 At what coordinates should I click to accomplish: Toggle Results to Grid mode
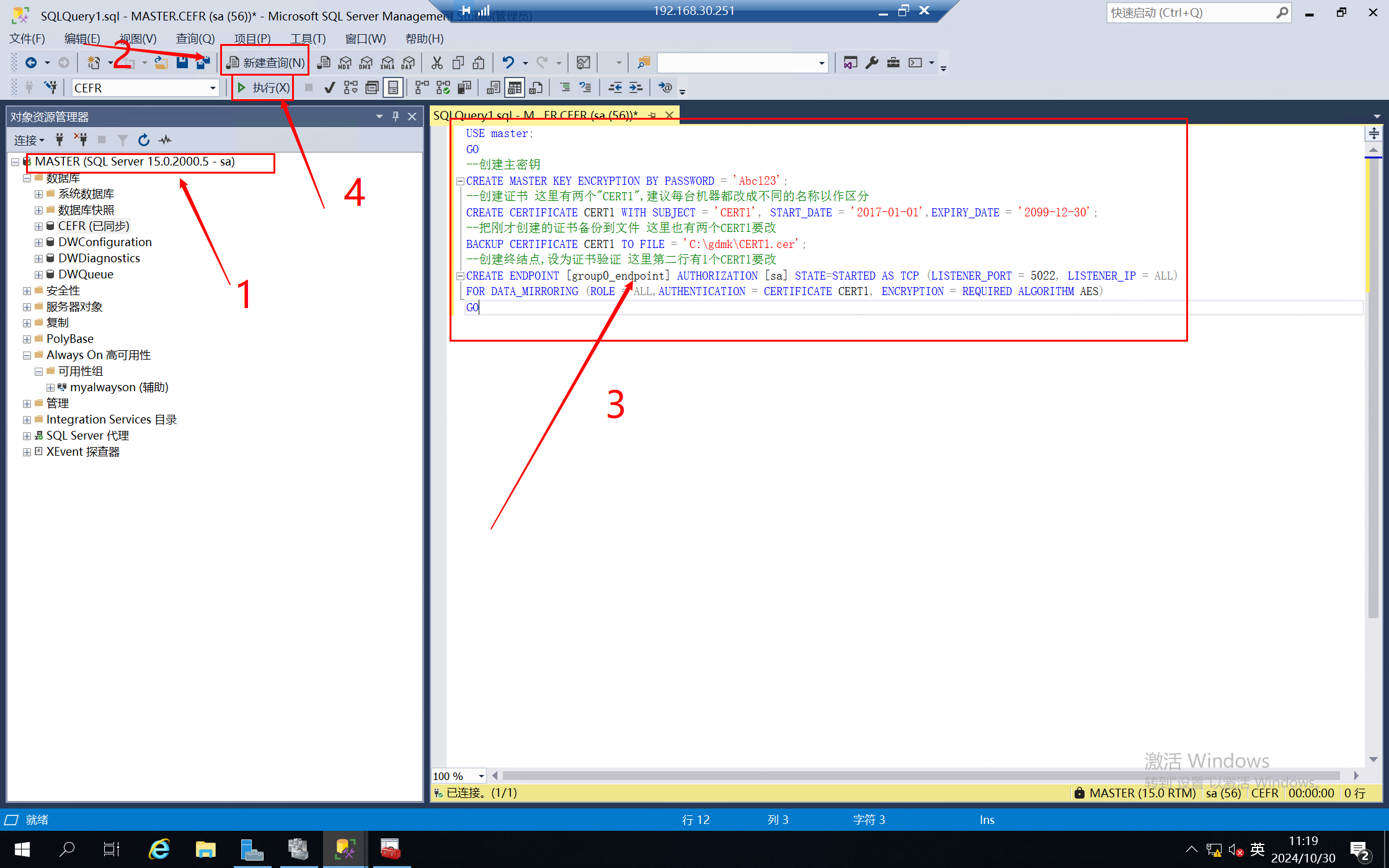[515, 87]
